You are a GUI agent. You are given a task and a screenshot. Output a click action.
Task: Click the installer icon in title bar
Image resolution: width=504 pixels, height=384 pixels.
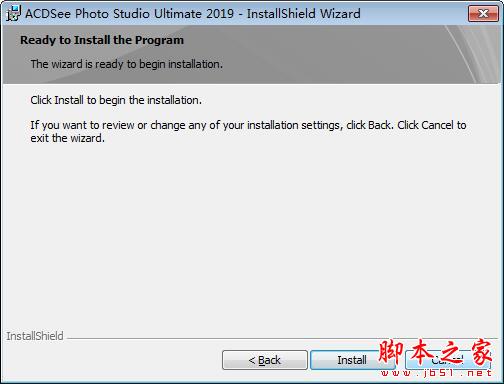point(13,13)
